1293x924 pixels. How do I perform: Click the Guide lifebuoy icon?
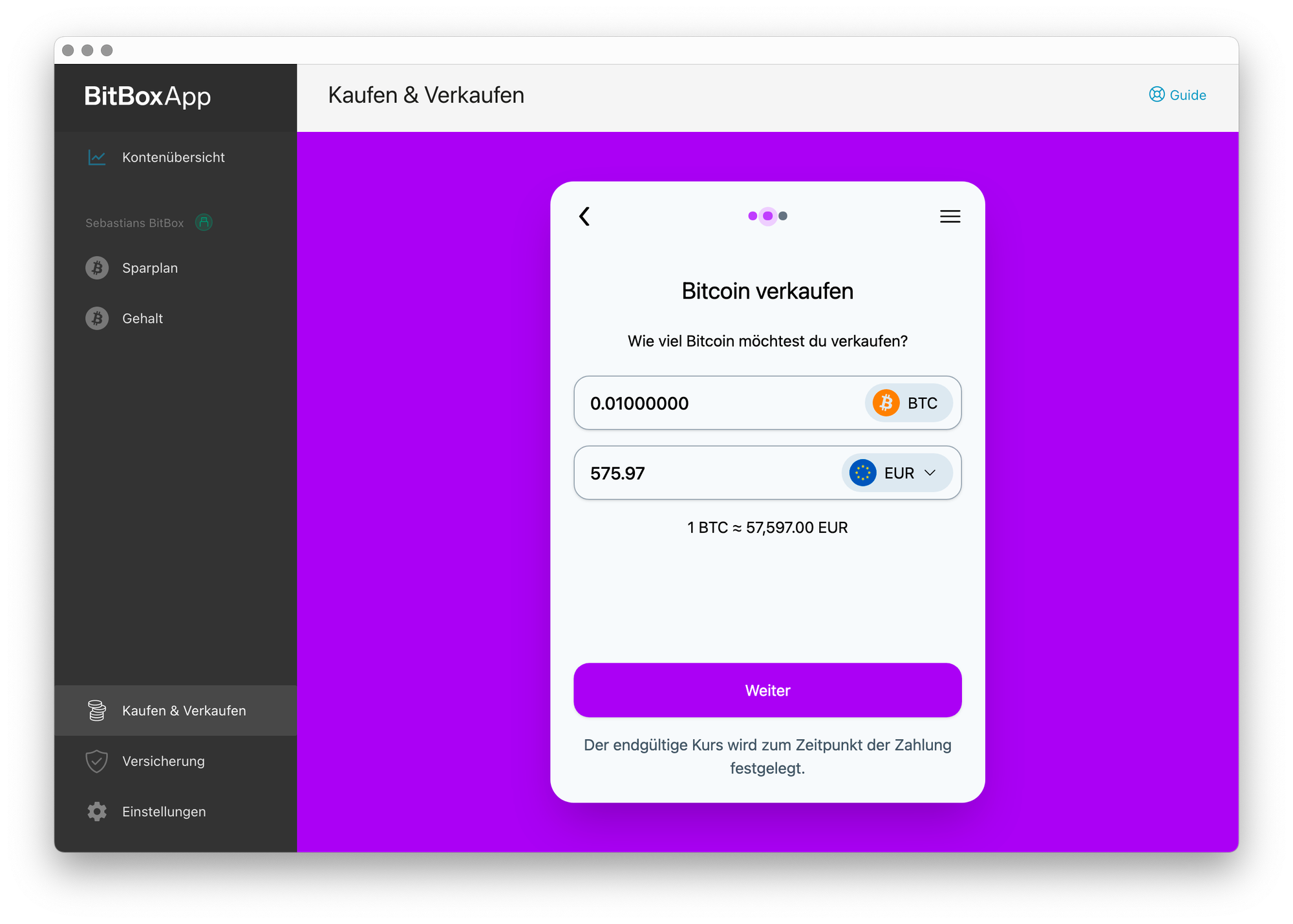(1157, 94)
